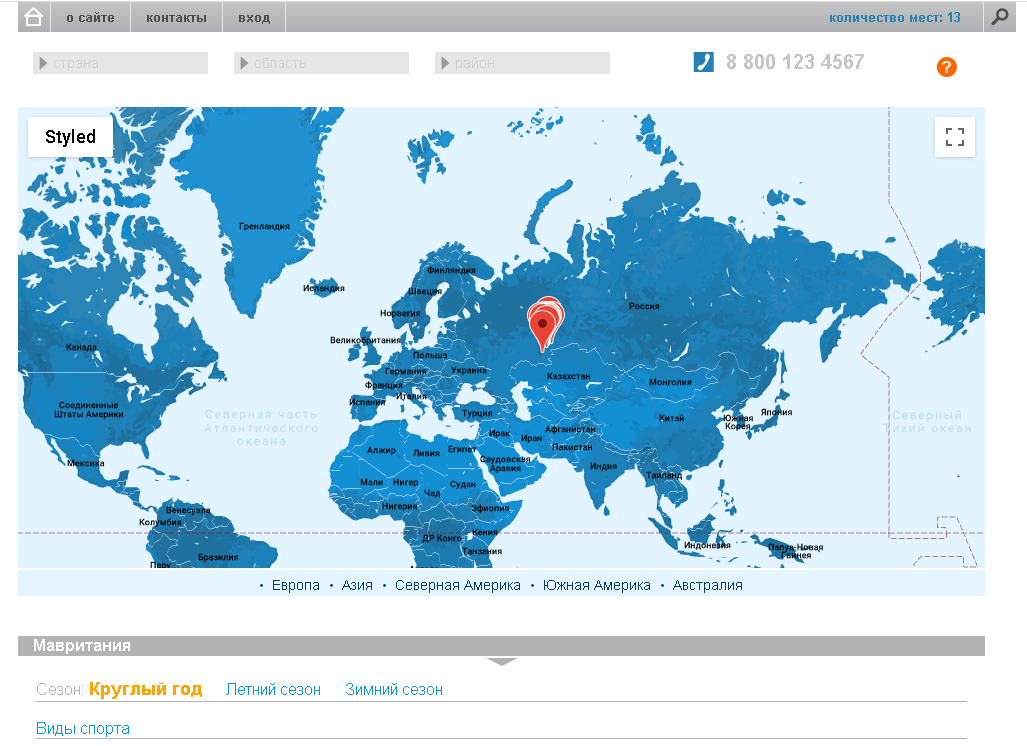Click 'Индия' label on the map

(x=603, y=466)
